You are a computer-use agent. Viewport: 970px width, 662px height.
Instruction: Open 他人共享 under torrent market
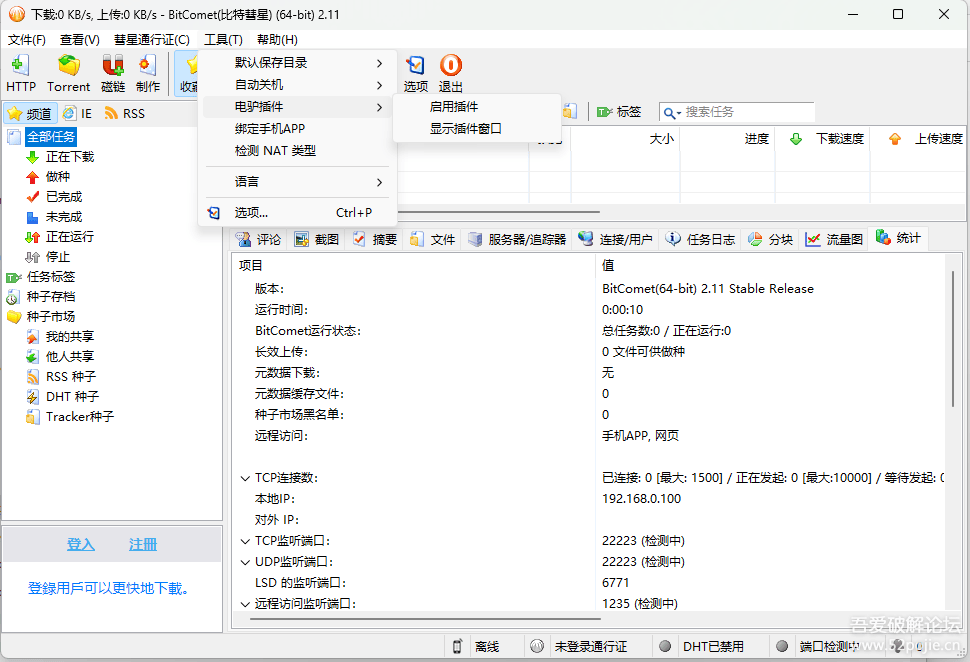tap(60, 356)
